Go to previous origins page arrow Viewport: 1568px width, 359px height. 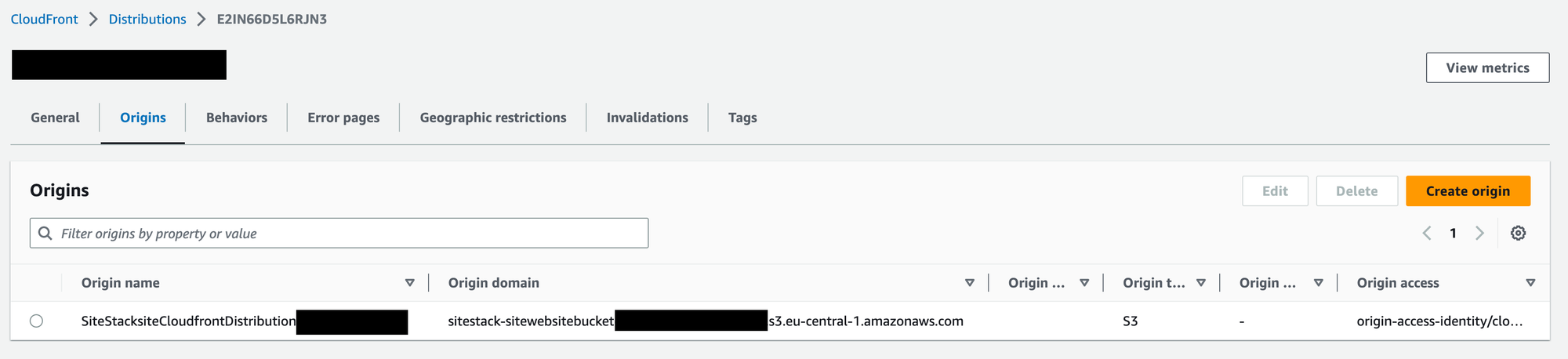(1427, 234)
